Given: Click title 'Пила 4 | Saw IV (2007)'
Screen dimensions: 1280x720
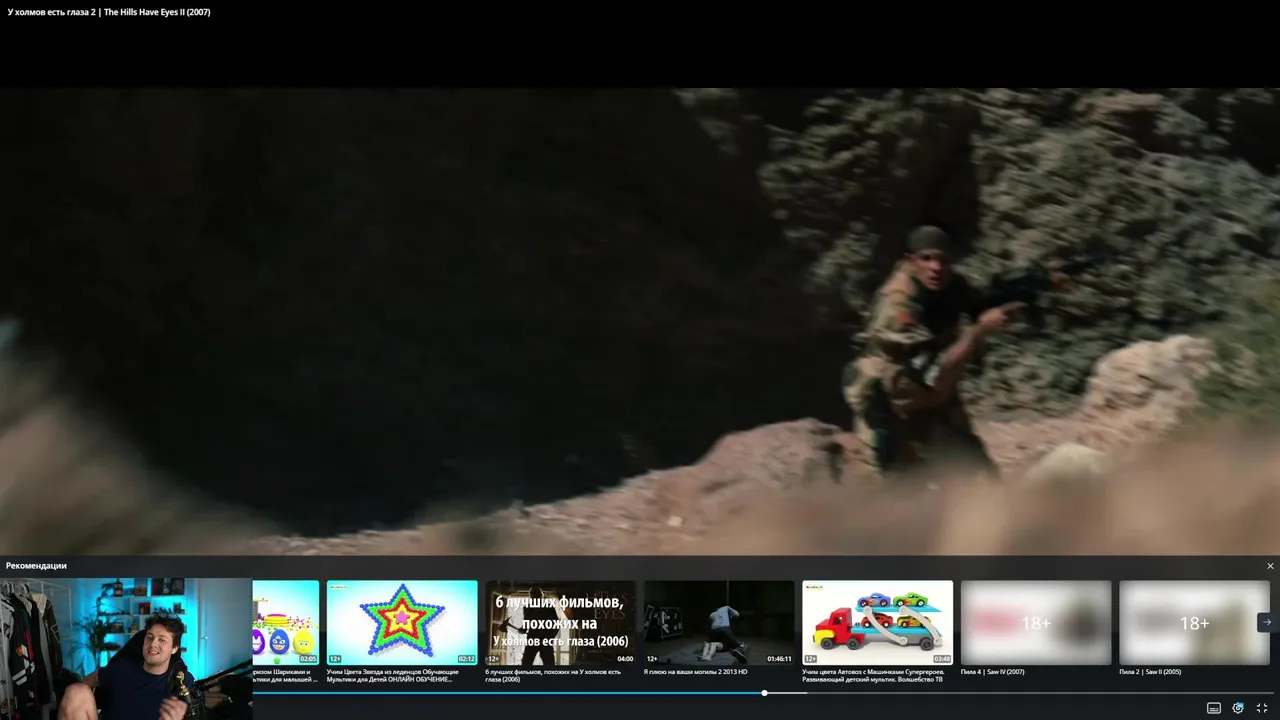Looking at the screenshot, I should point(993,672).
